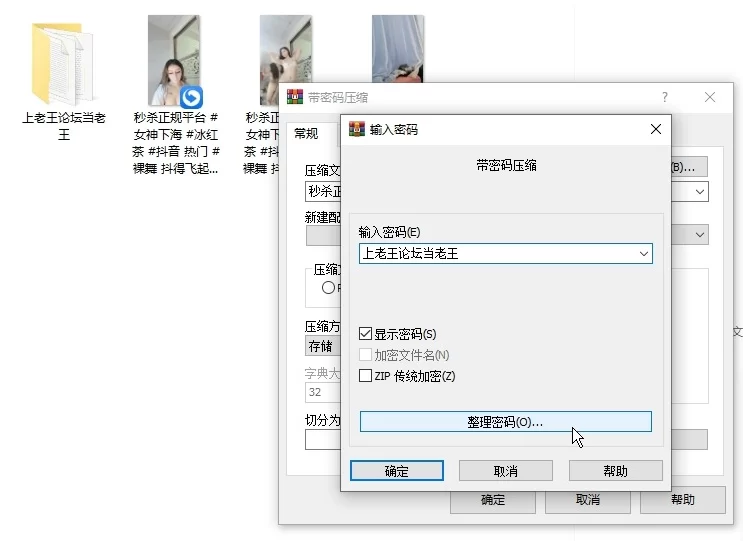This screenshot has width=743, height=541.
Task: Click 帮助 in 输入密码 dialog
Action: (x=616, y=470)
